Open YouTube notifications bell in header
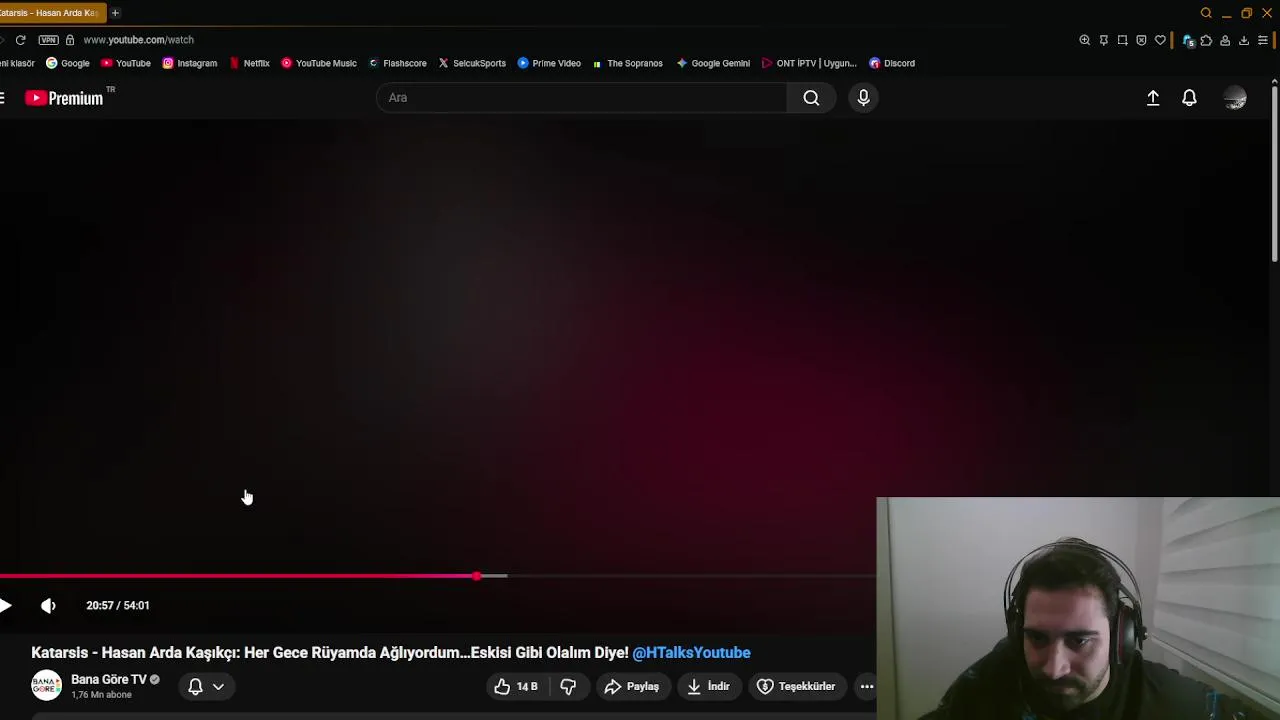Image resolution: width=1280 pixels, height=720 pixels. (x=1189, y=98)
